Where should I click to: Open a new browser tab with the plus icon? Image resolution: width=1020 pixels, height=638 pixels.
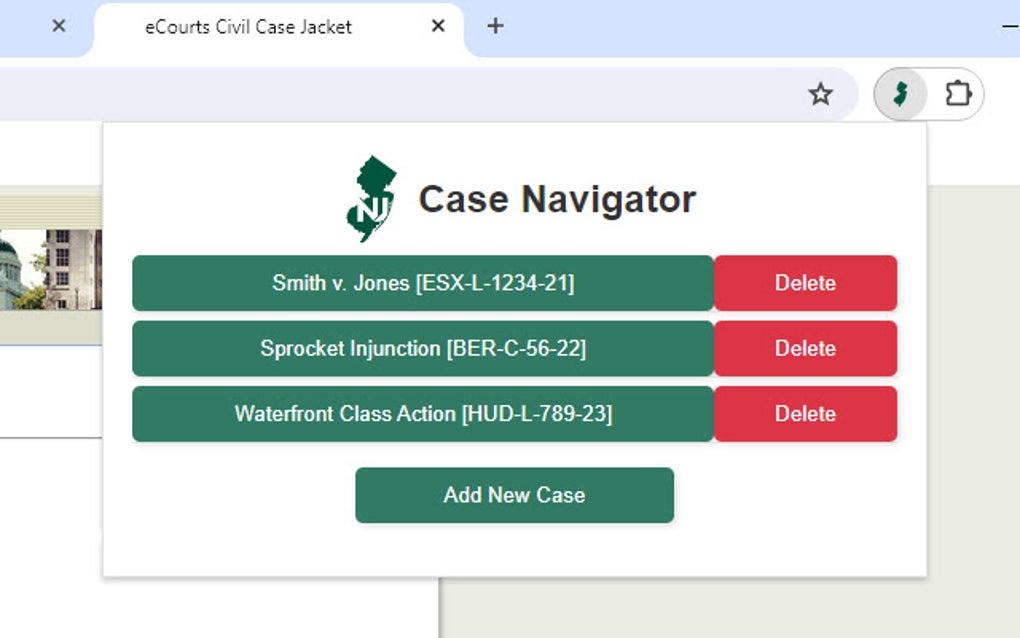point(494,25)
